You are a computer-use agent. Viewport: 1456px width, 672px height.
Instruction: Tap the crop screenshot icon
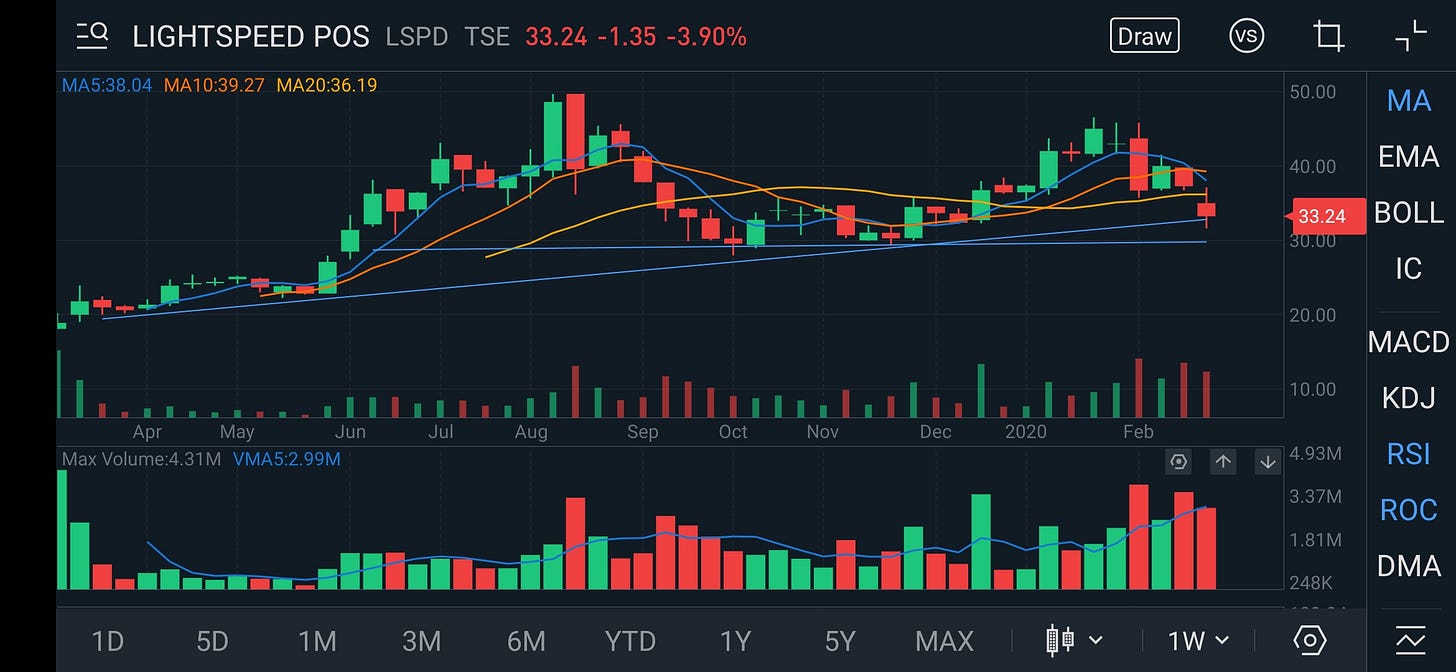(x=1329, y=36)
